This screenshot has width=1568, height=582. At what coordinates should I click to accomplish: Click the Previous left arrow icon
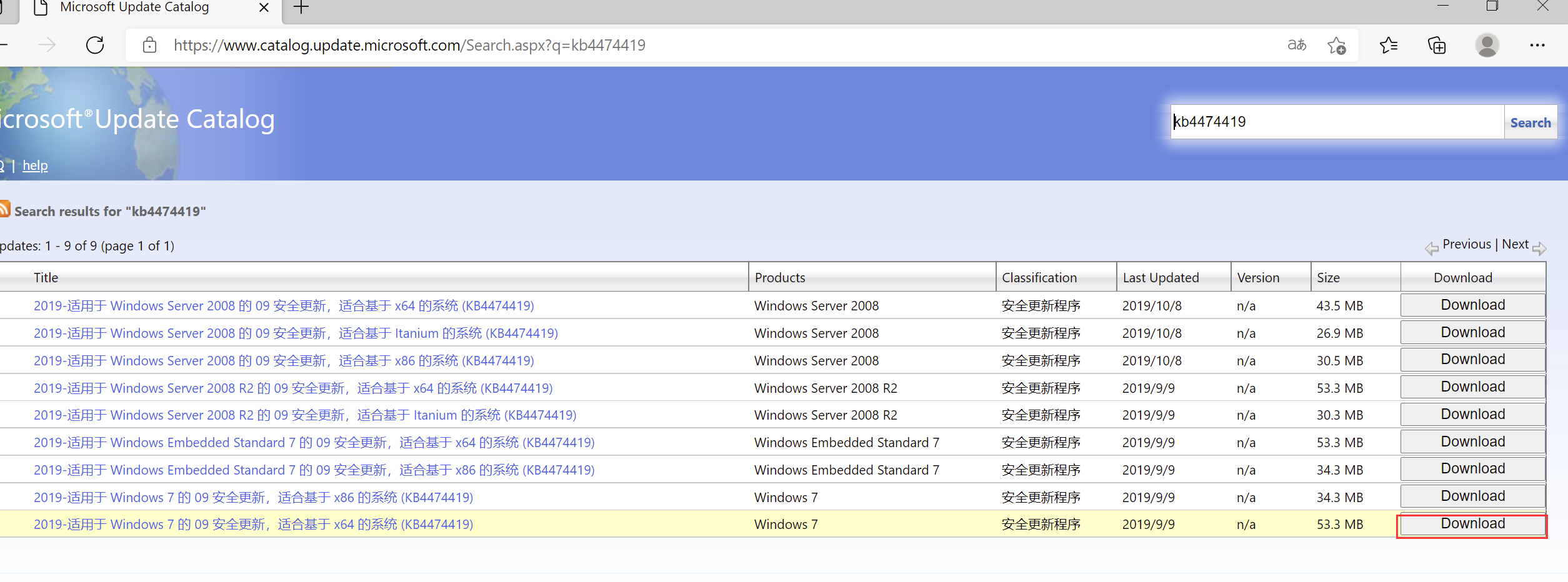tap(1432, 249)
